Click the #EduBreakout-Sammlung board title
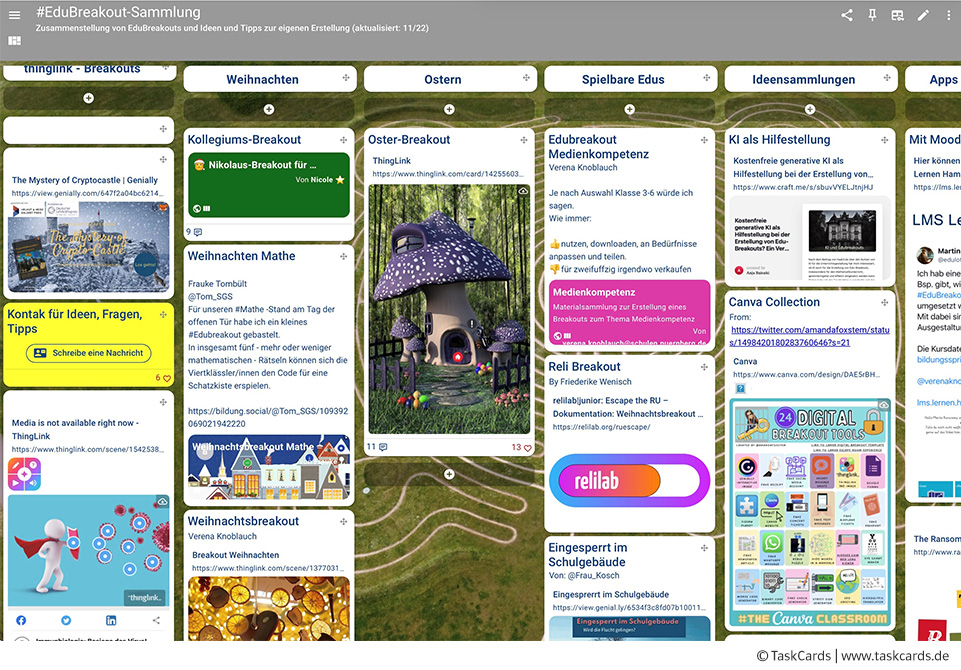961x670 pixels. coord(118,12)
